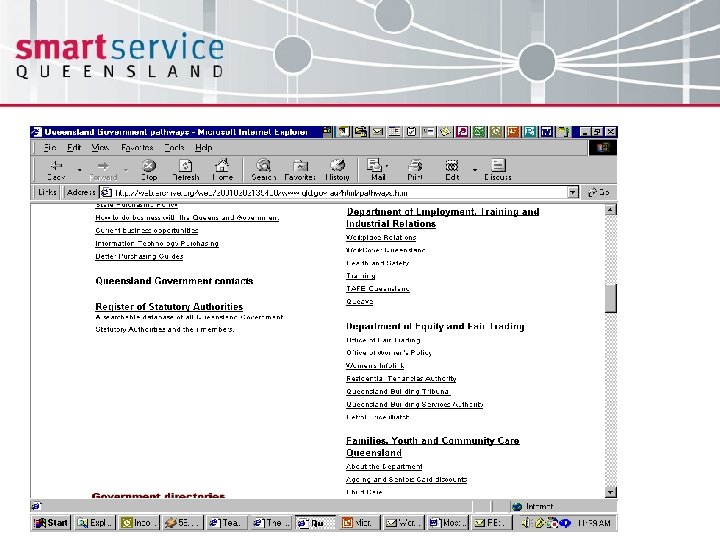Open the File menu

(x=50, y=147)
